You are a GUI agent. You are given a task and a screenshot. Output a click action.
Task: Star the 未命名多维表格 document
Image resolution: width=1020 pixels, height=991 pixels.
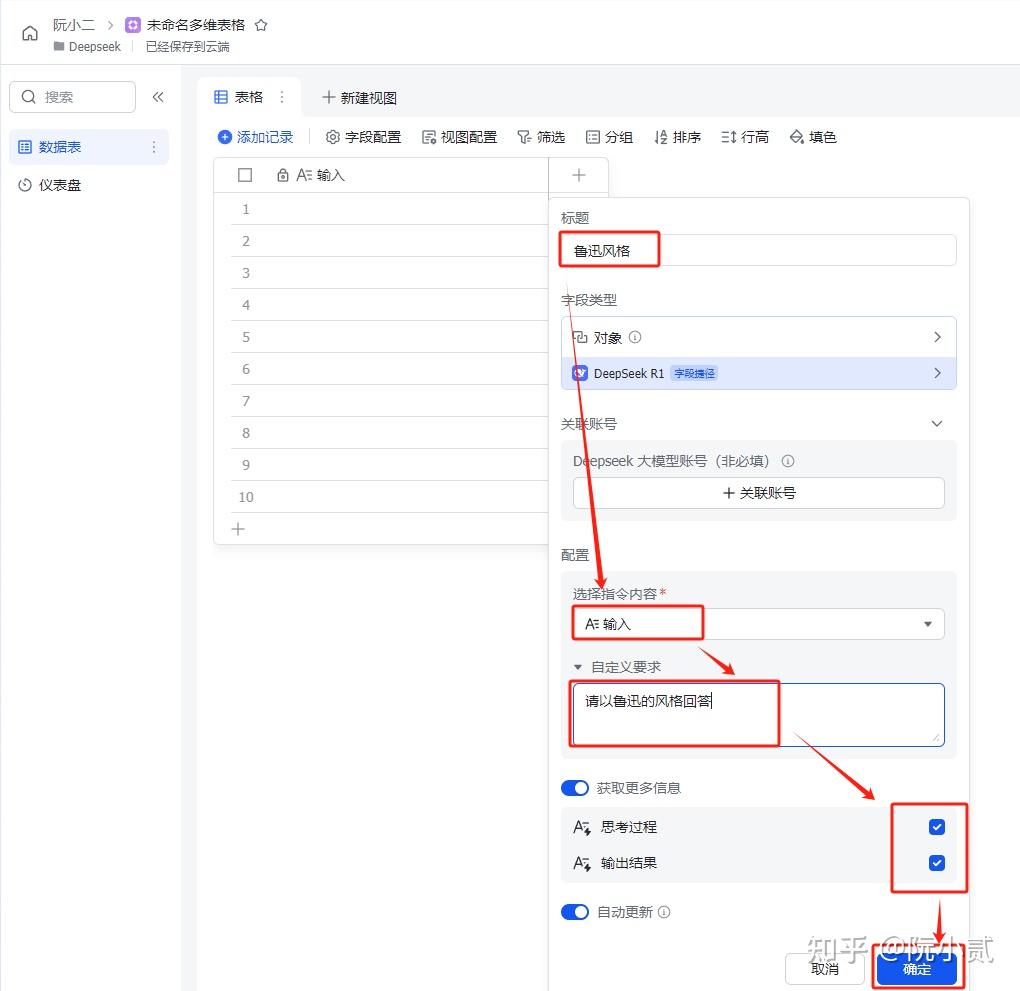pyautogui.click(x=261, y=25)
